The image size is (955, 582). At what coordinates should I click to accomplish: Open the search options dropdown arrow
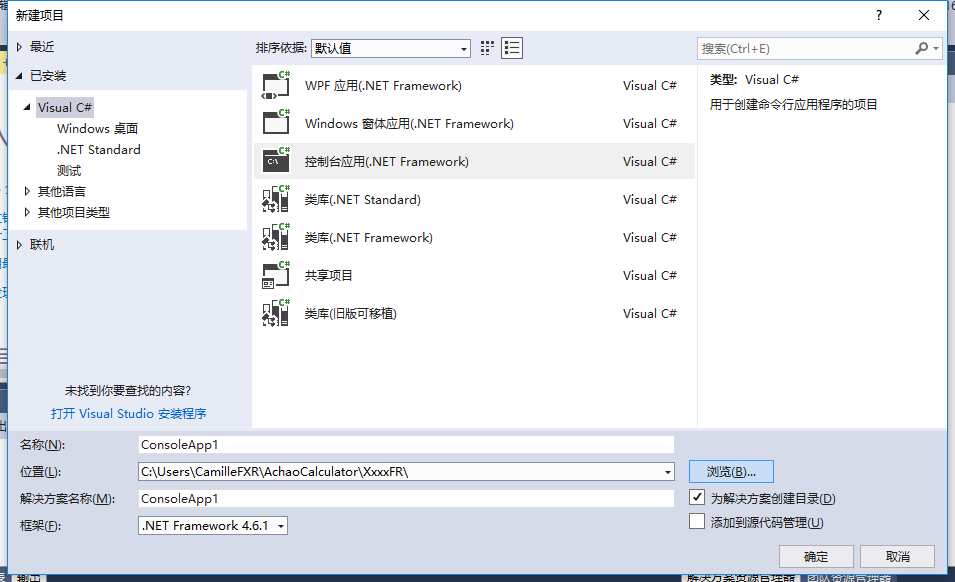pyautogui.click(x=936, y=48)
